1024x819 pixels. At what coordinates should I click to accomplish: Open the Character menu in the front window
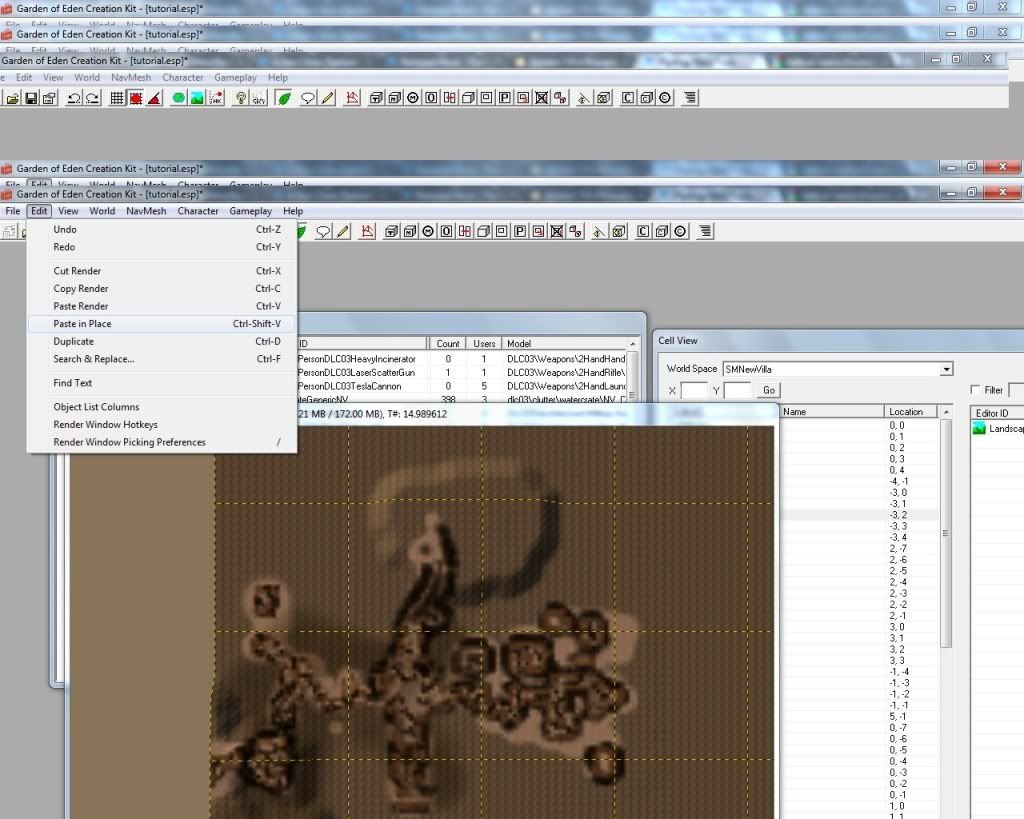198,211
